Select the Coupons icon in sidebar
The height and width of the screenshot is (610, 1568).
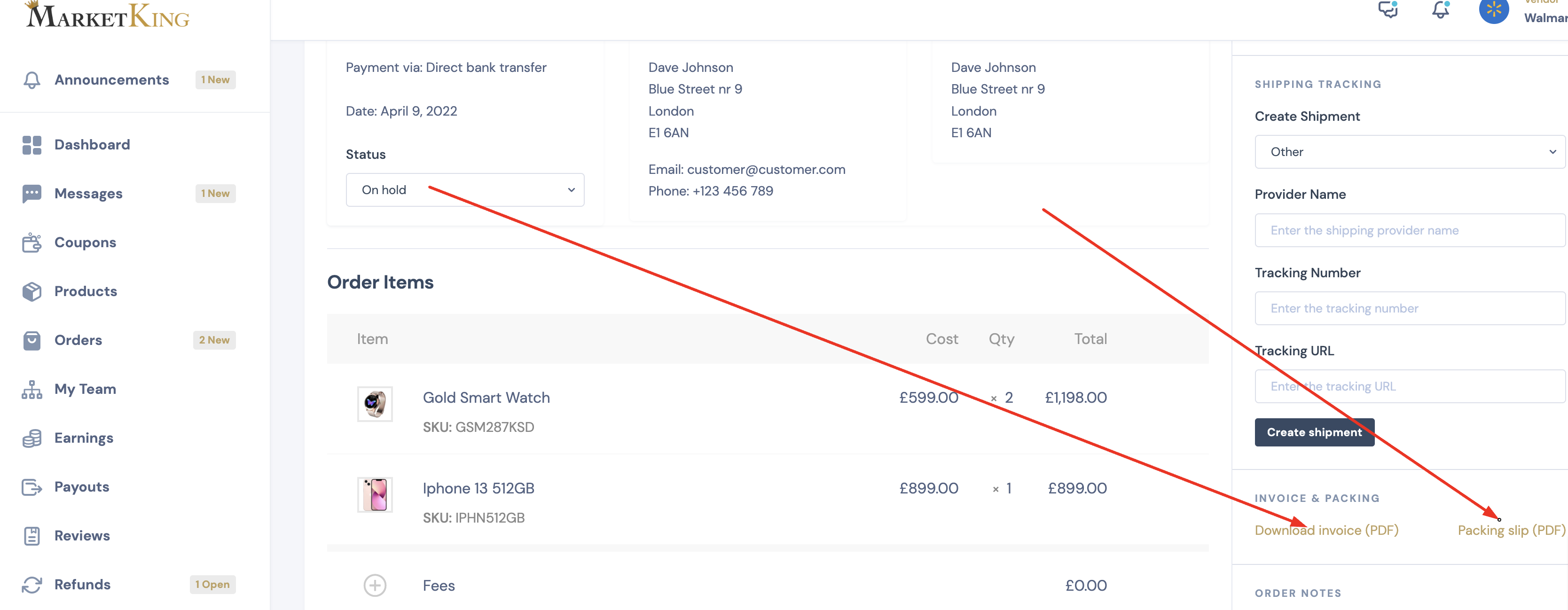click(x=31, y=242)
